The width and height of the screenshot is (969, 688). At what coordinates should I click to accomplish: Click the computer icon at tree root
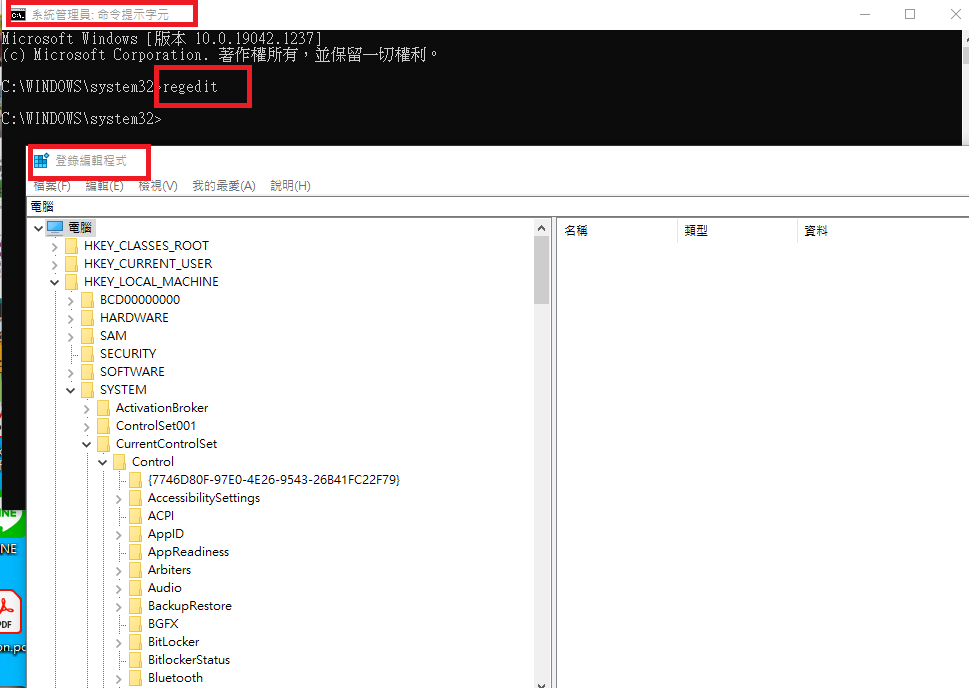[55, 227]
